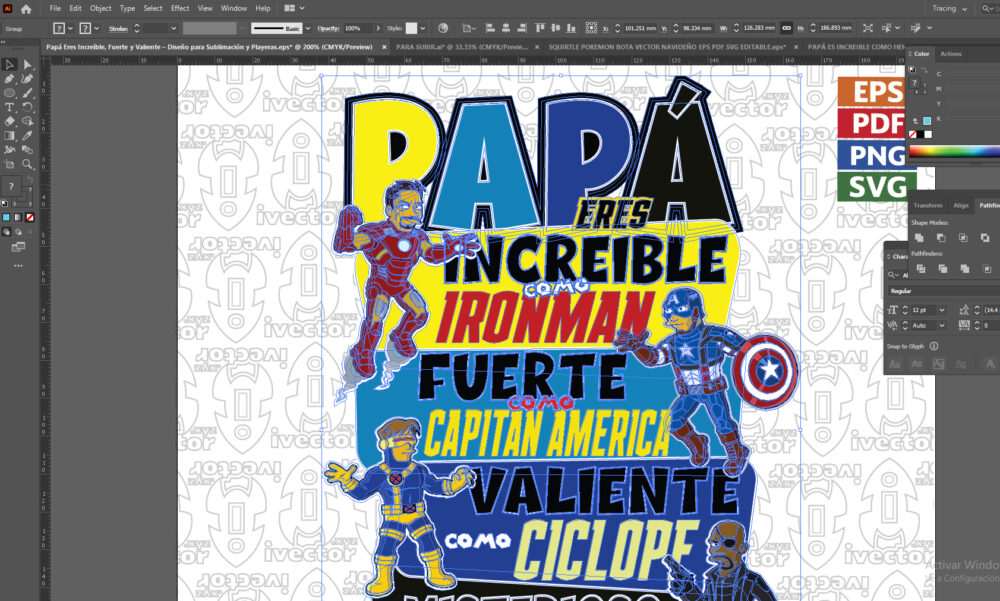The width and height of the screenshot is (1000, 601).
Task: Close the Papá Eres Increíble document tab
Action: (384, 47)
